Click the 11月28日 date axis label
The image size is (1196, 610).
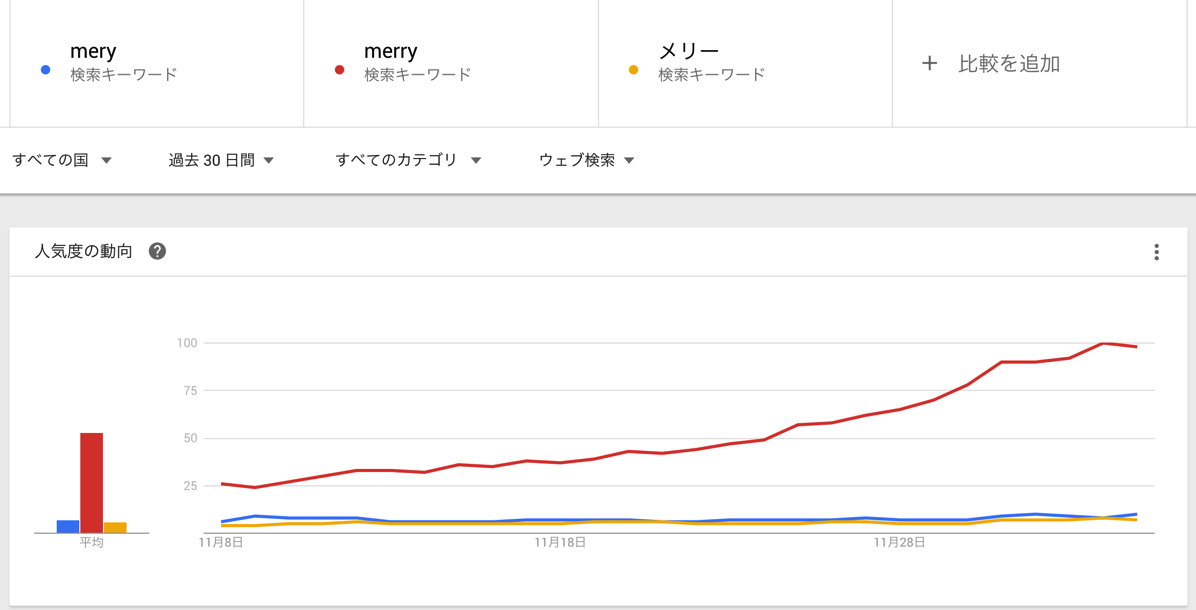pyautogui.click(x=899, y=542)
